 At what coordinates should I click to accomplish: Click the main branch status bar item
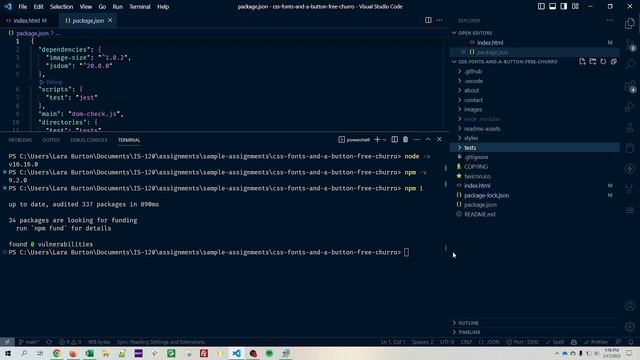(29, 342)
